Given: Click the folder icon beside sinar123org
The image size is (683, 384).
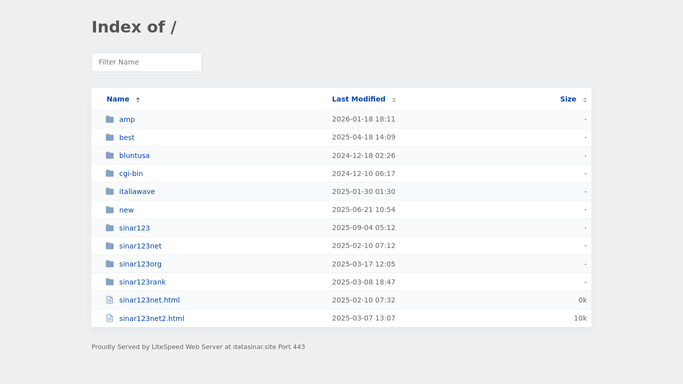Looking at the screenshot, I should point(110,264).
